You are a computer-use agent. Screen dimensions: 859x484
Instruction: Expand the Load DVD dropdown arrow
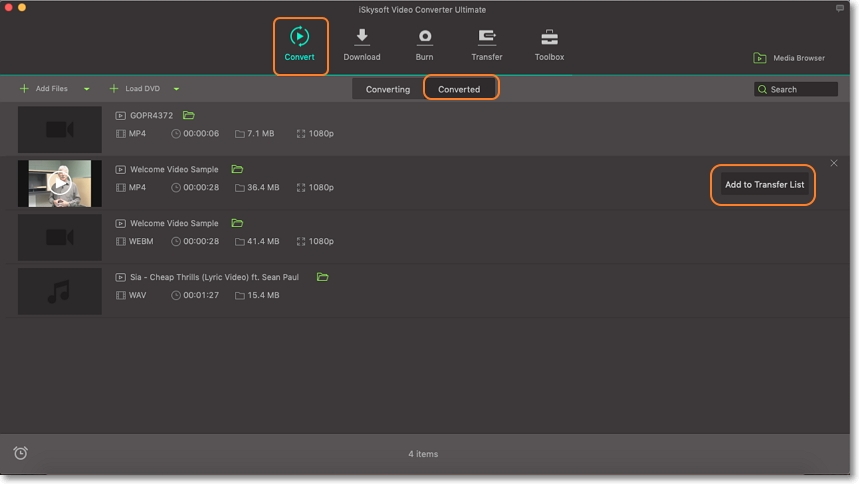coord(177,89)
